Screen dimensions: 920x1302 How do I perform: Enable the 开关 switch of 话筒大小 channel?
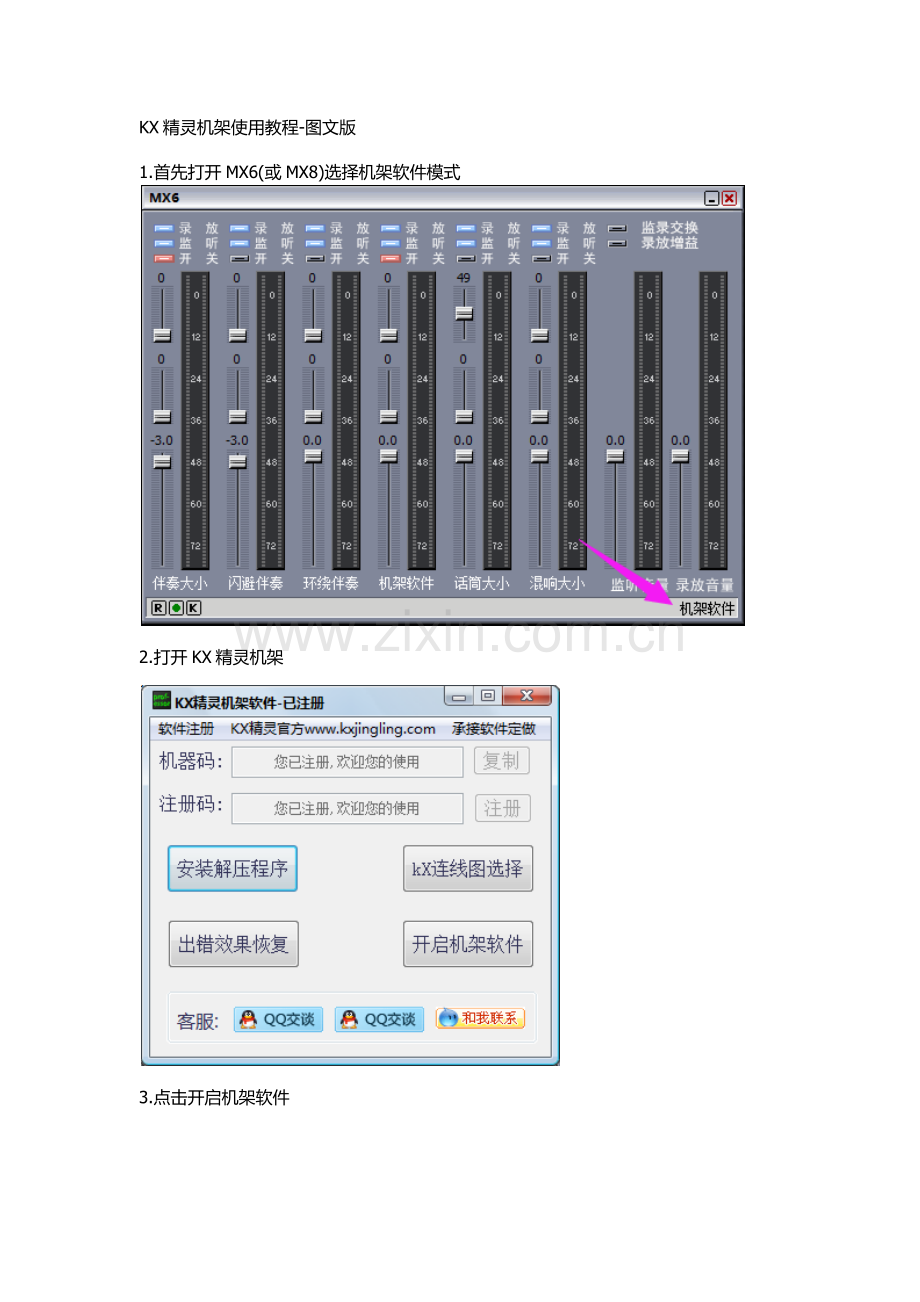click(465, 258)
